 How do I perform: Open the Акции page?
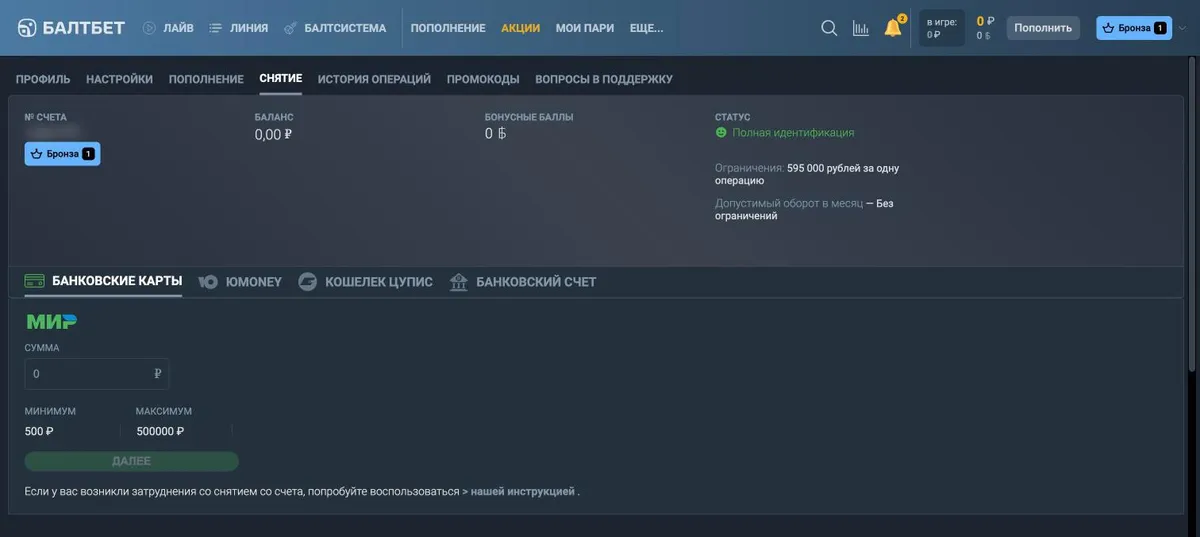tap(520, 28)
